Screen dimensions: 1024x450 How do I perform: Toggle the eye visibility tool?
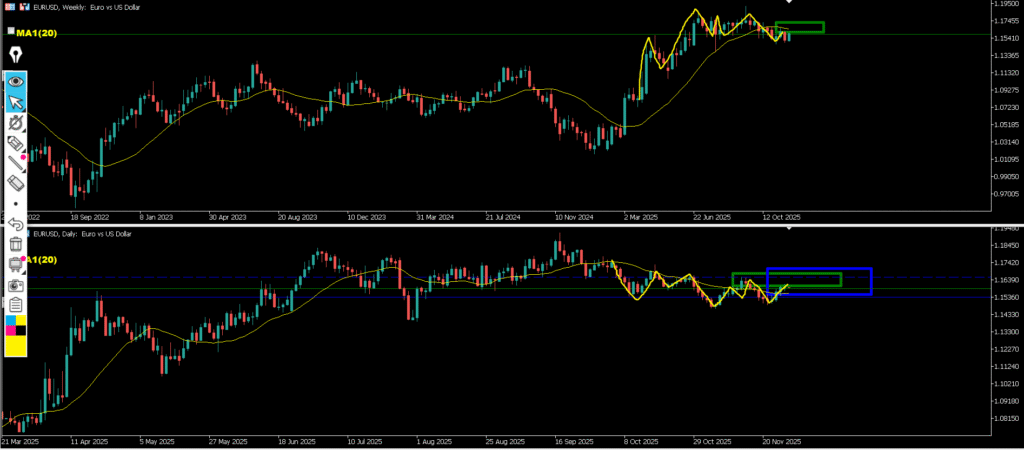coord(16,81)
